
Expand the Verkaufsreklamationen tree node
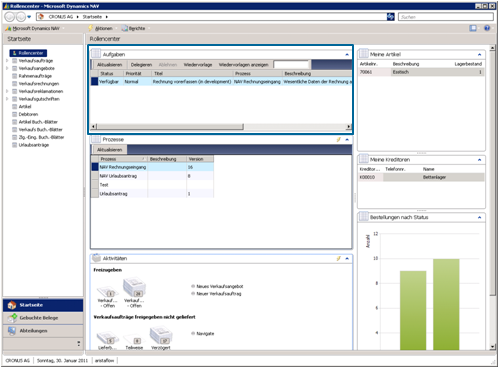tap(7, 91)
